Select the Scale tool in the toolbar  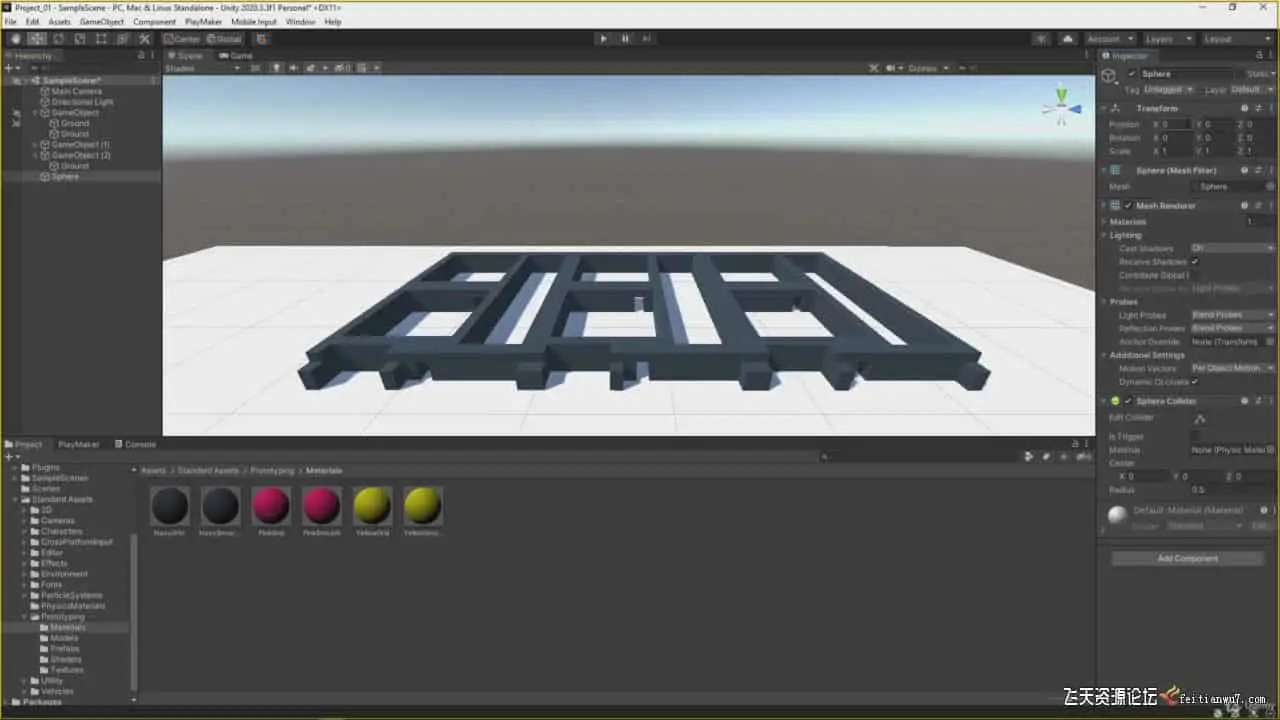tap(80, 39)
